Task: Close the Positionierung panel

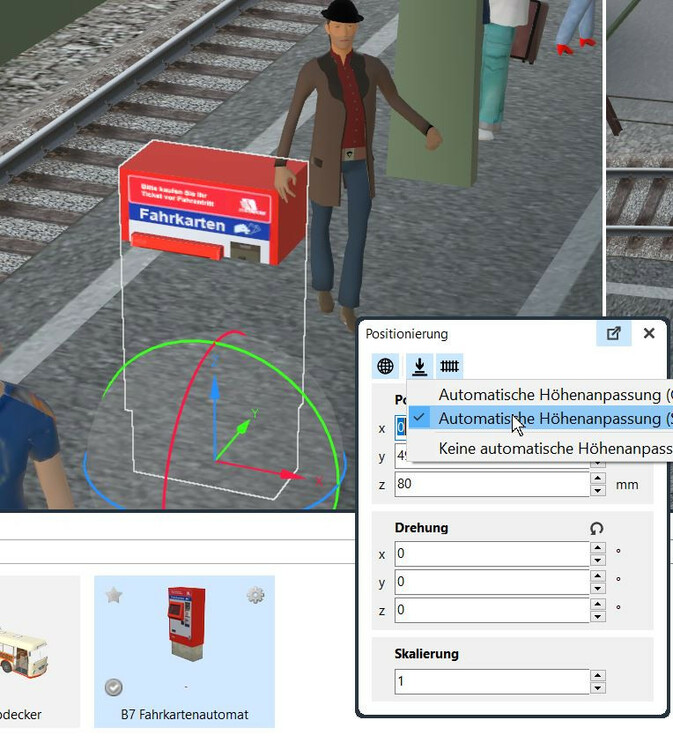Action: [649, 334]
